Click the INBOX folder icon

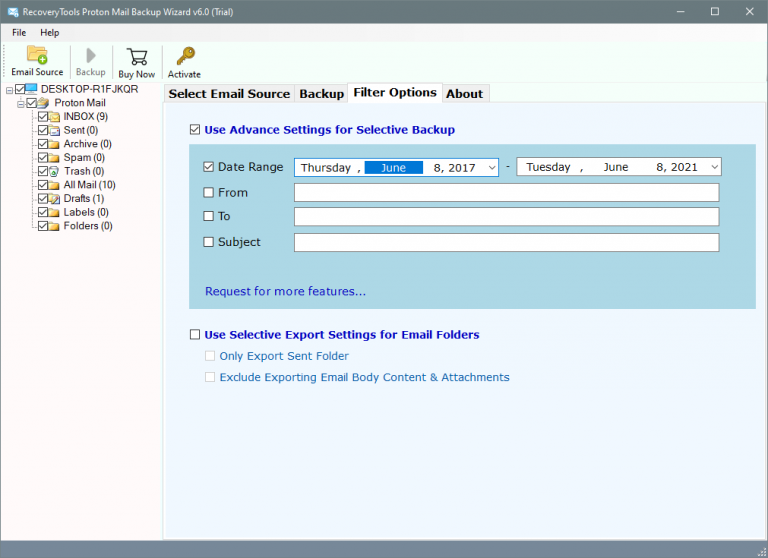(x=54, y=117)
